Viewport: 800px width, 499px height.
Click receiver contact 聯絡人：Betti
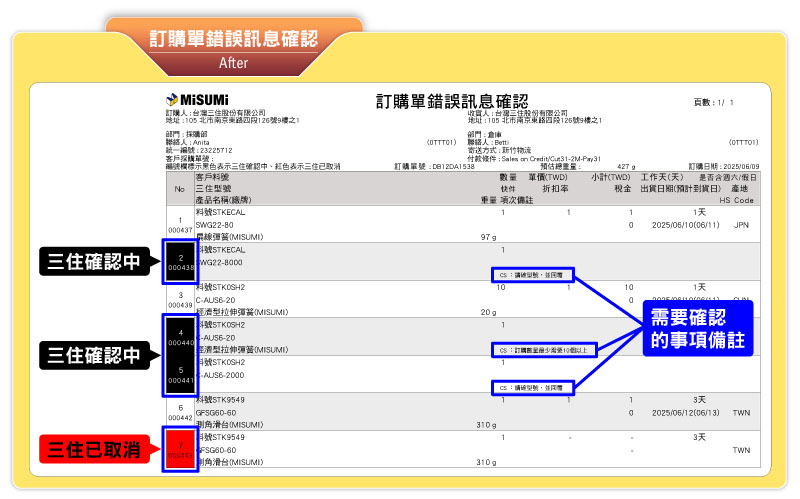click(x=488, y=142)
